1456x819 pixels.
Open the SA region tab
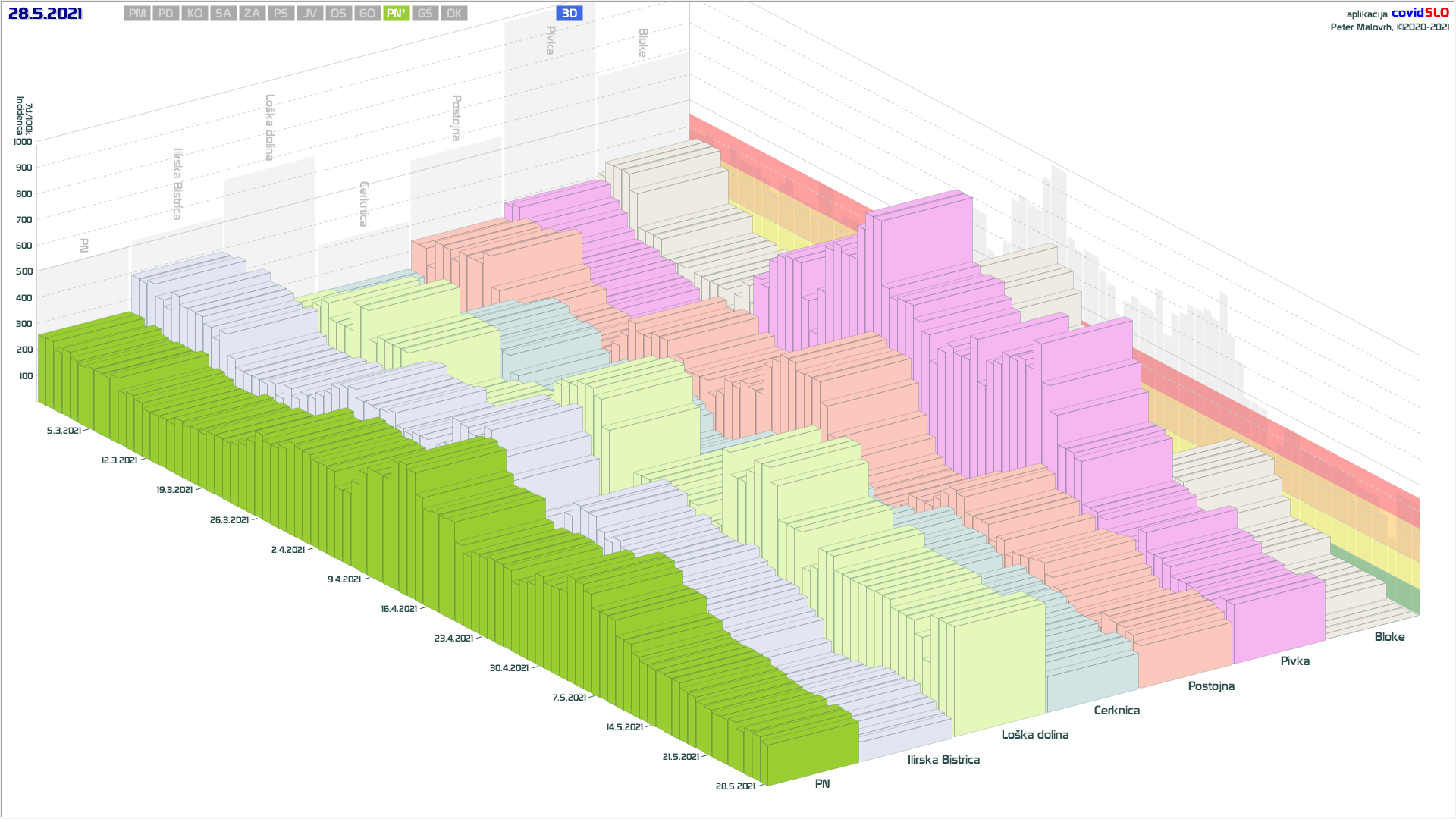pyautogui.click(x=223, y=14)
